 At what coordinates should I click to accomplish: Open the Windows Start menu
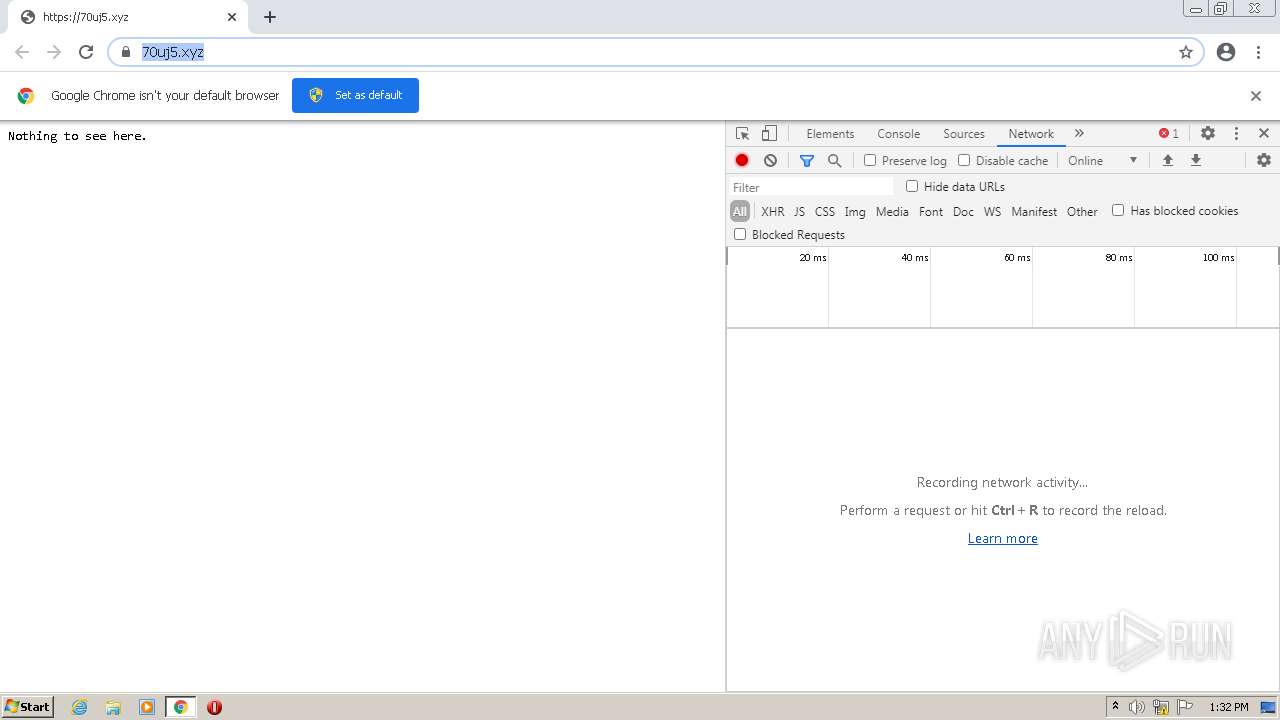pos(27,707)
